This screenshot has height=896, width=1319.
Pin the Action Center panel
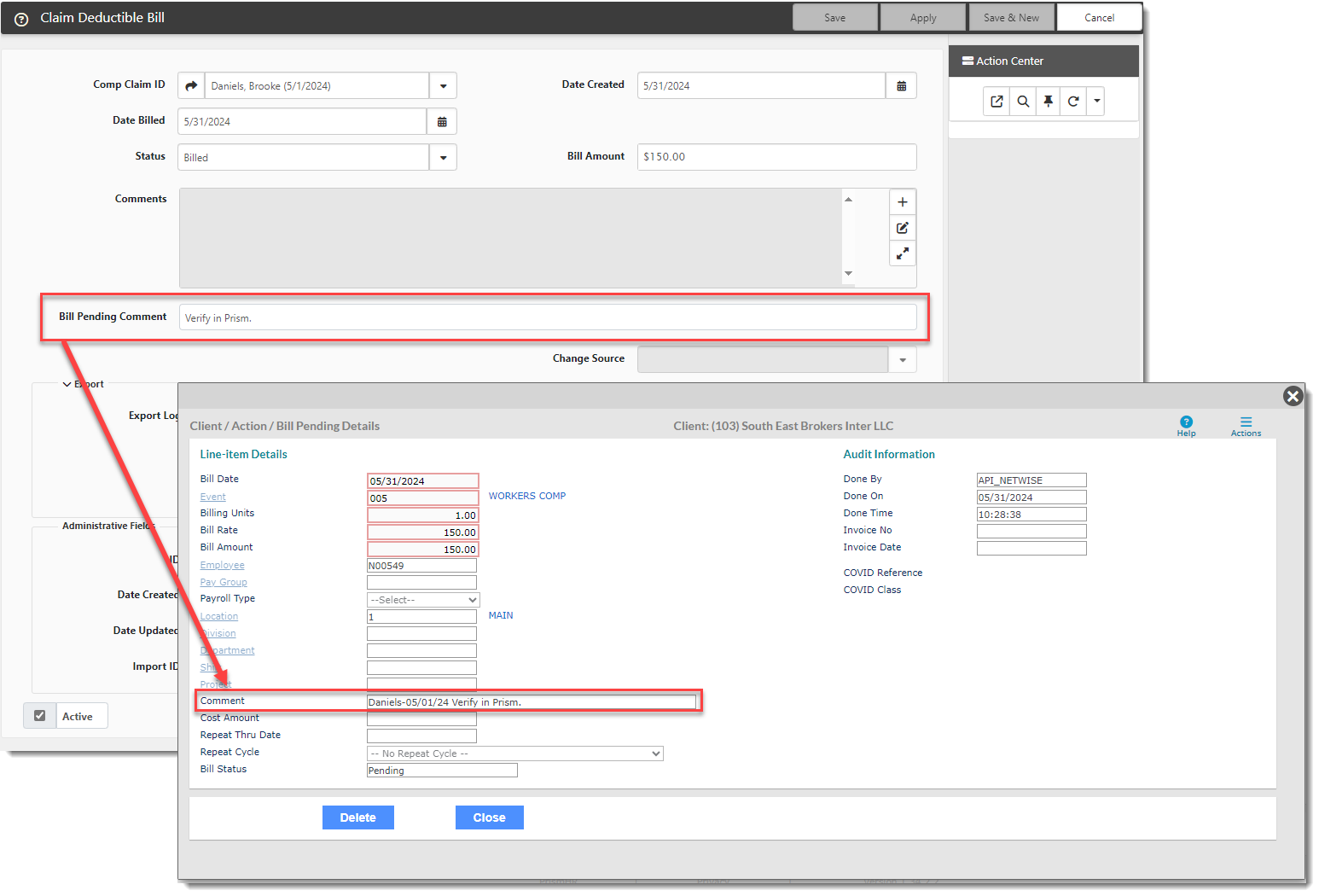click(x=1048, y=102)
